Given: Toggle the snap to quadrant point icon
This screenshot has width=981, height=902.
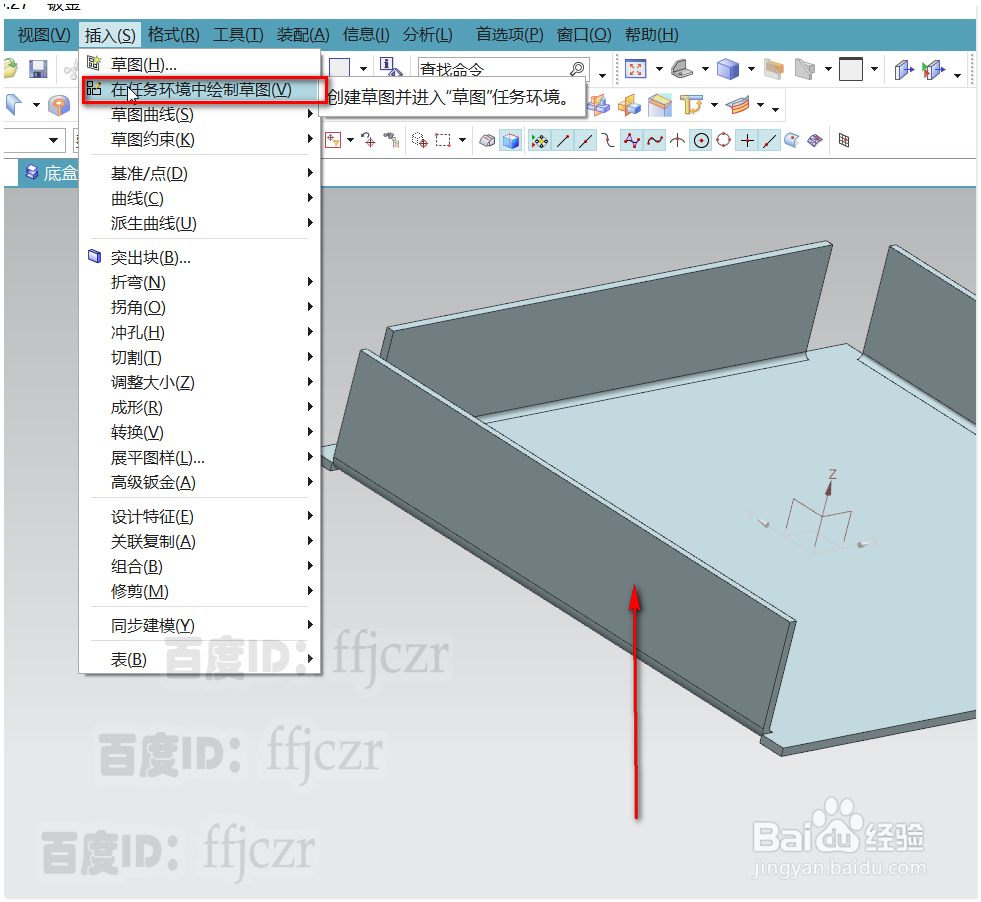Looking at the screenshot, I should [723, 141].
